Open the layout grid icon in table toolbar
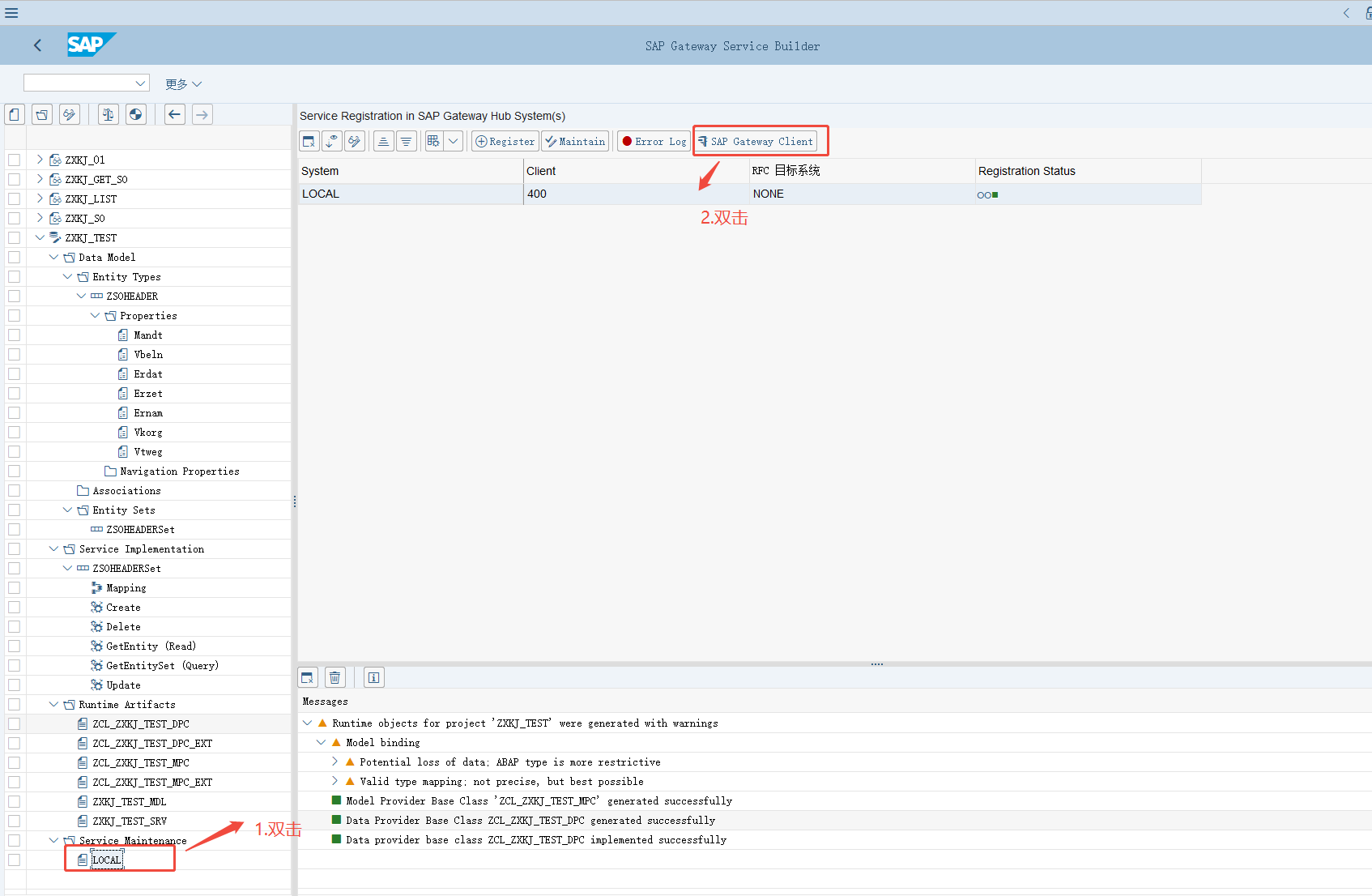 pyautogui.click(x=434, y=142)
